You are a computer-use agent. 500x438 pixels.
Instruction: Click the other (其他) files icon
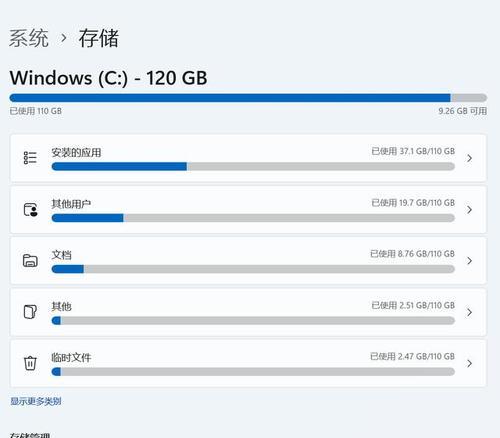tap(30, 312)
